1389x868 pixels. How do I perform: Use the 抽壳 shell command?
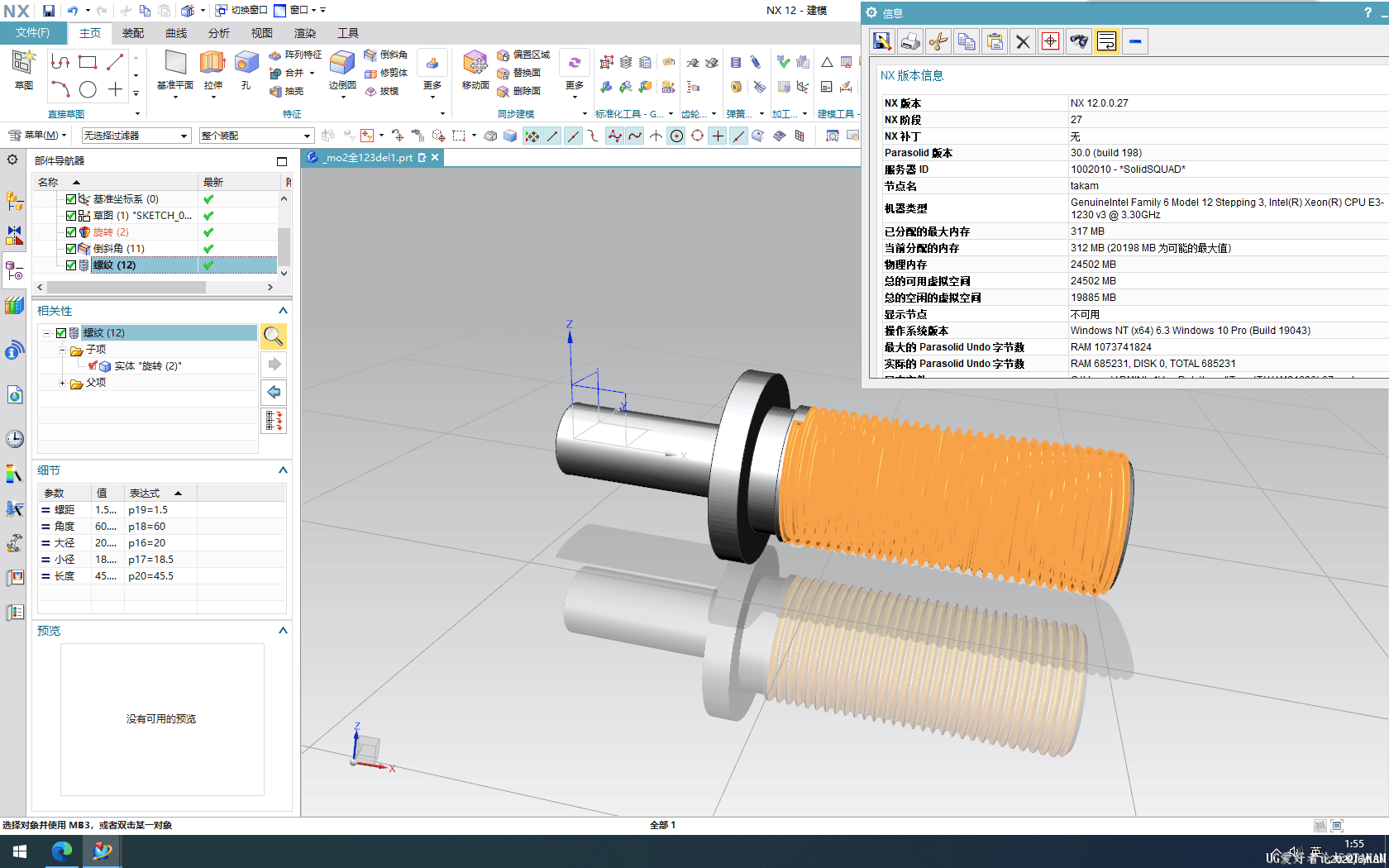(x=287, y=91)
